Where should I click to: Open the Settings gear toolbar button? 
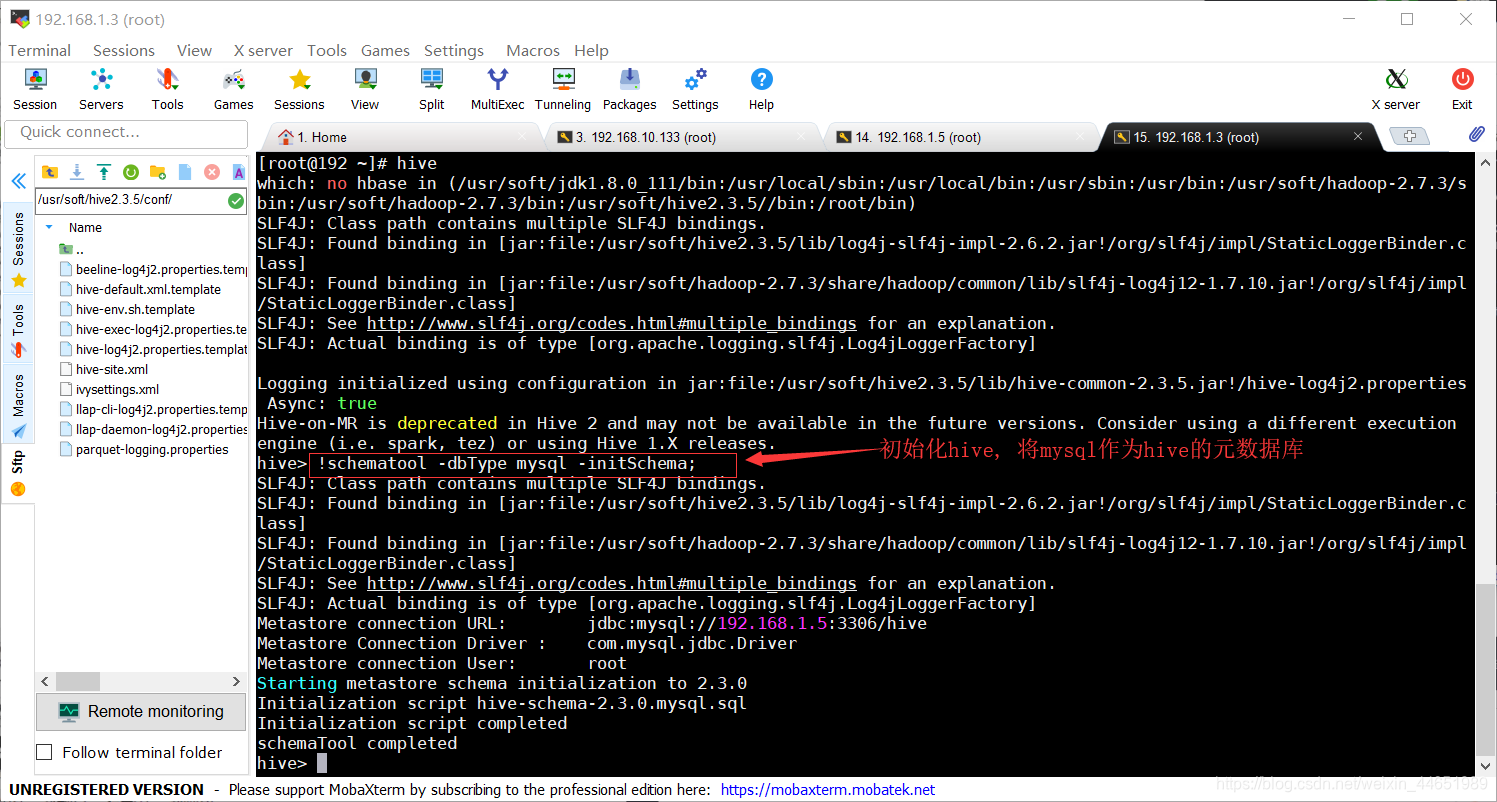pyautogui.click(x=695, y=89)
